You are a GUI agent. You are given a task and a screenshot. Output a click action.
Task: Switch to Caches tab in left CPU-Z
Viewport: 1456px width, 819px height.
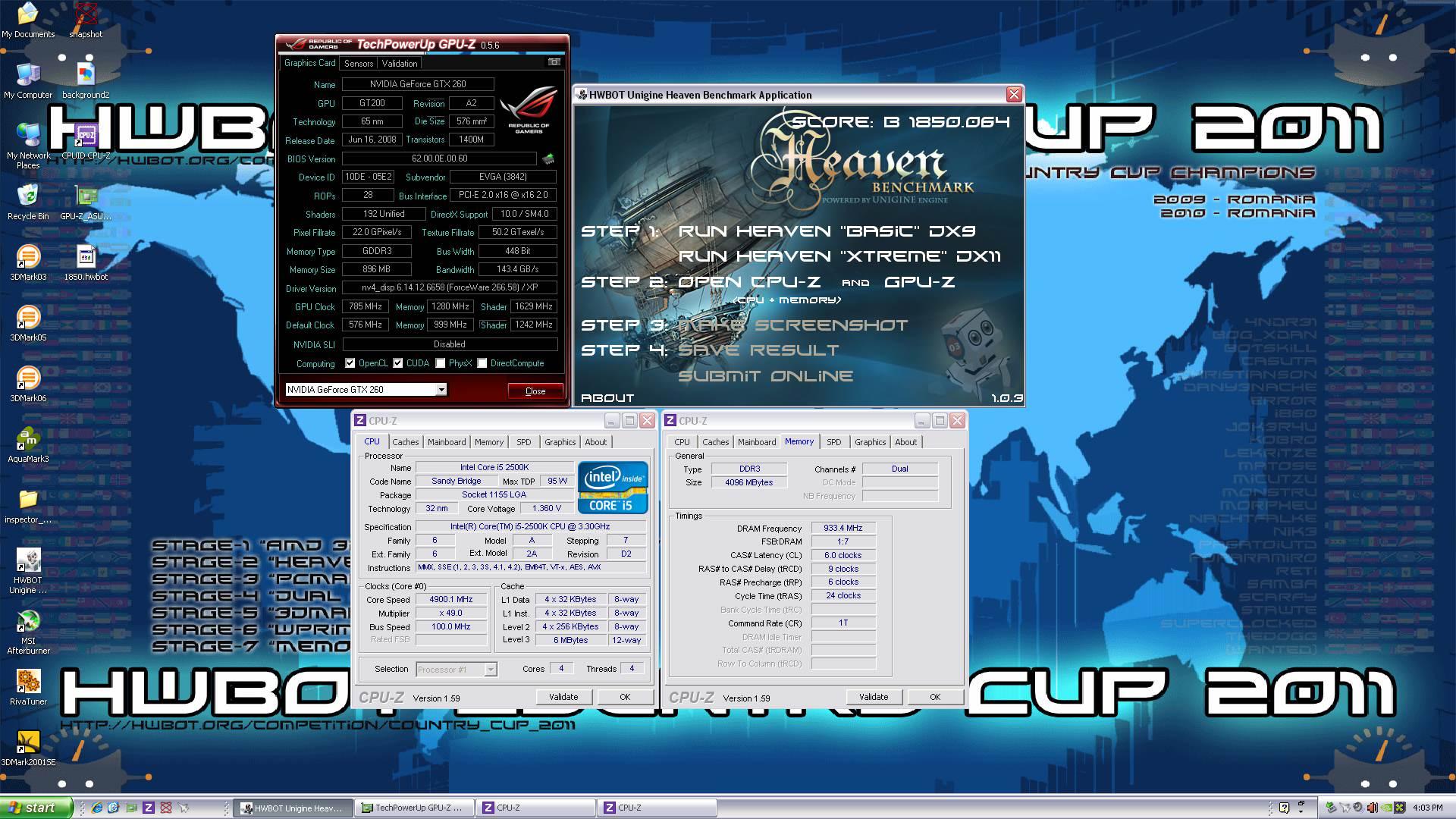[x=405, y=442]
